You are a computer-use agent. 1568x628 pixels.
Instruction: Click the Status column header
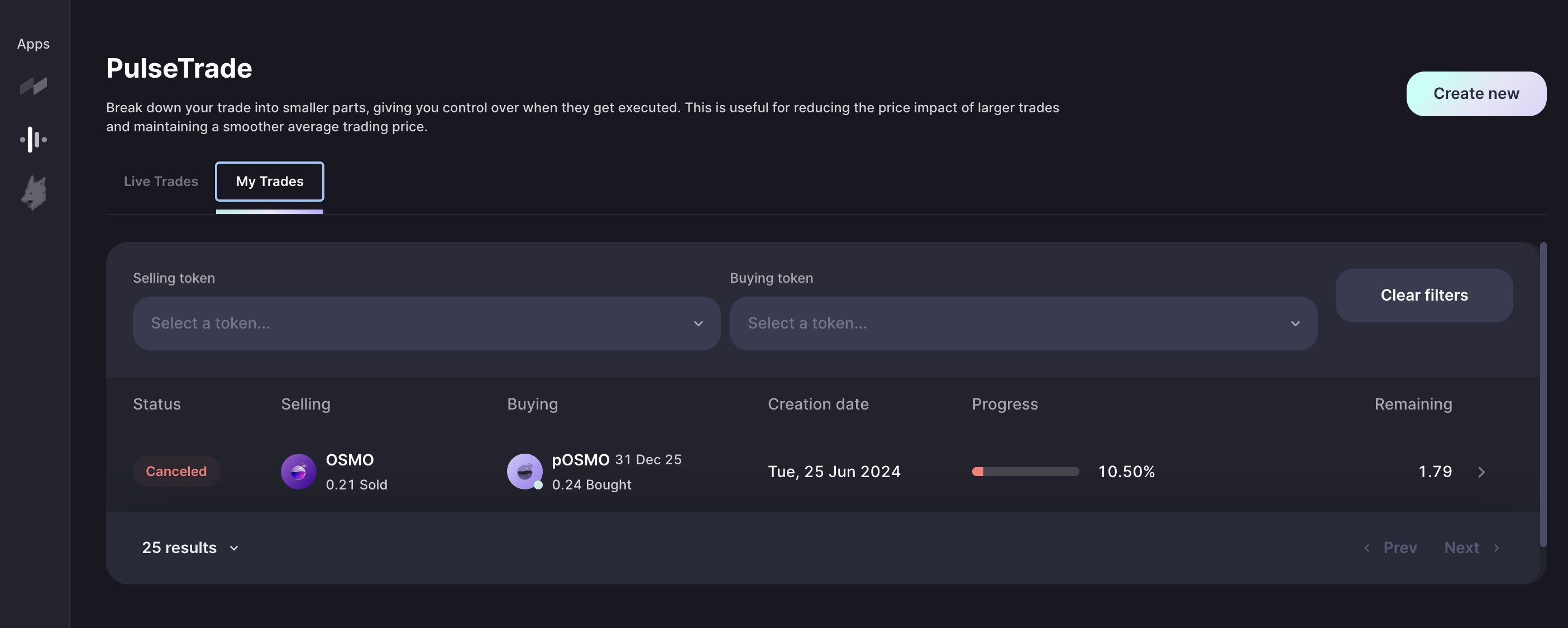[x=157, y=404]
